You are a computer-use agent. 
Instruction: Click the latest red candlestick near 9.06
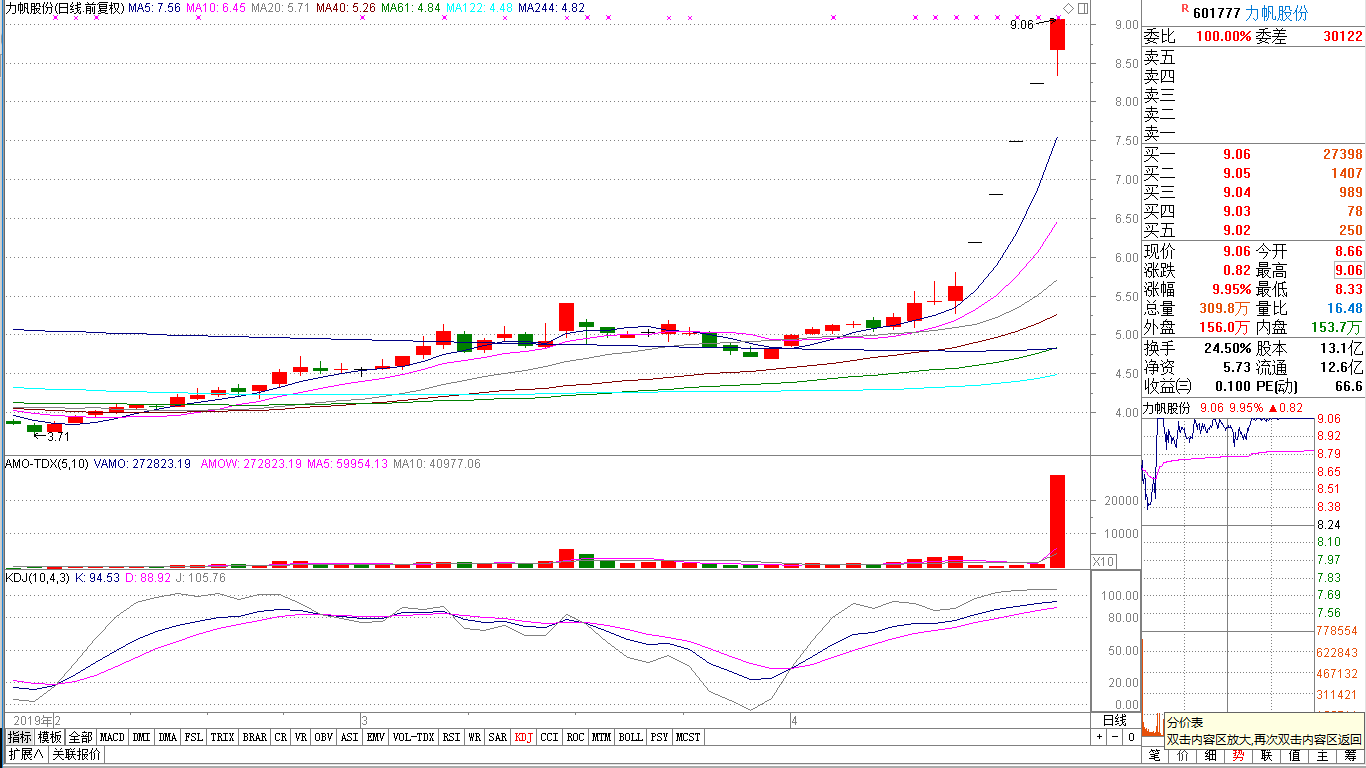point(1057,34)
